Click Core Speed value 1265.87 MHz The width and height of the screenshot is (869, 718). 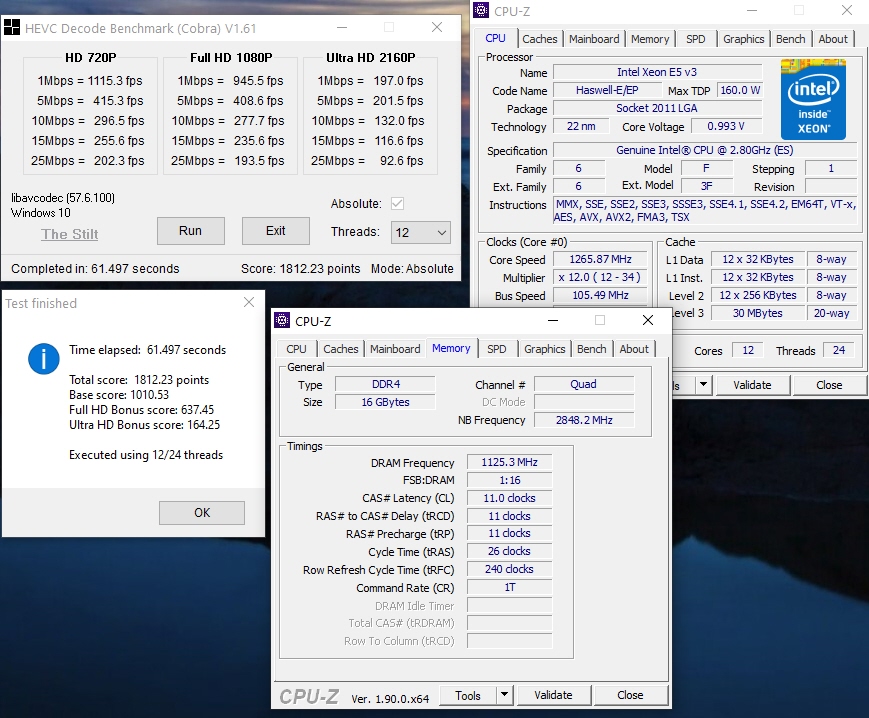pyautogui.click(x=600, y=259)
